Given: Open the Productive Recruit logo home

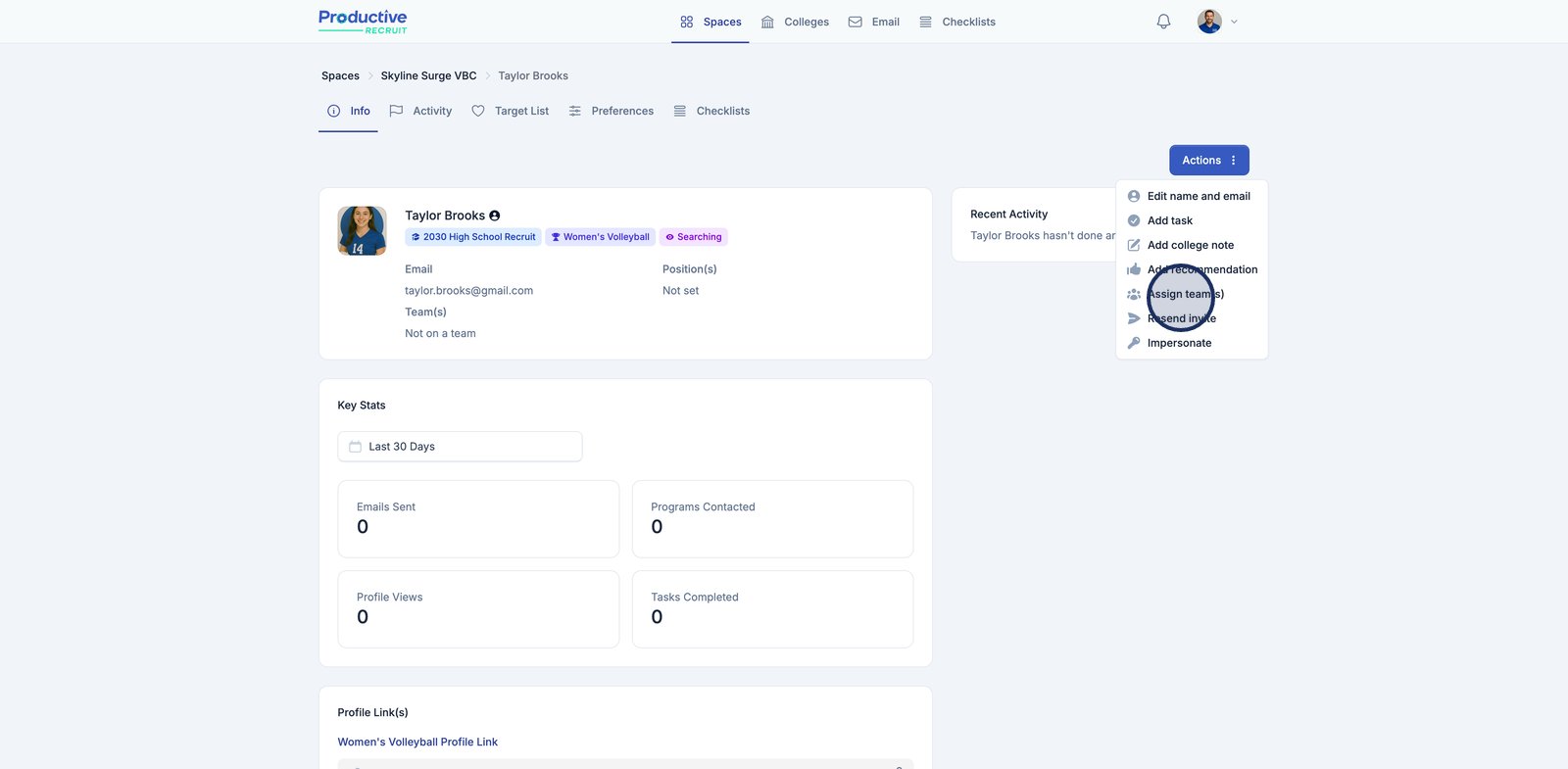Looking at the screenshot, I should tap(363, 22).
